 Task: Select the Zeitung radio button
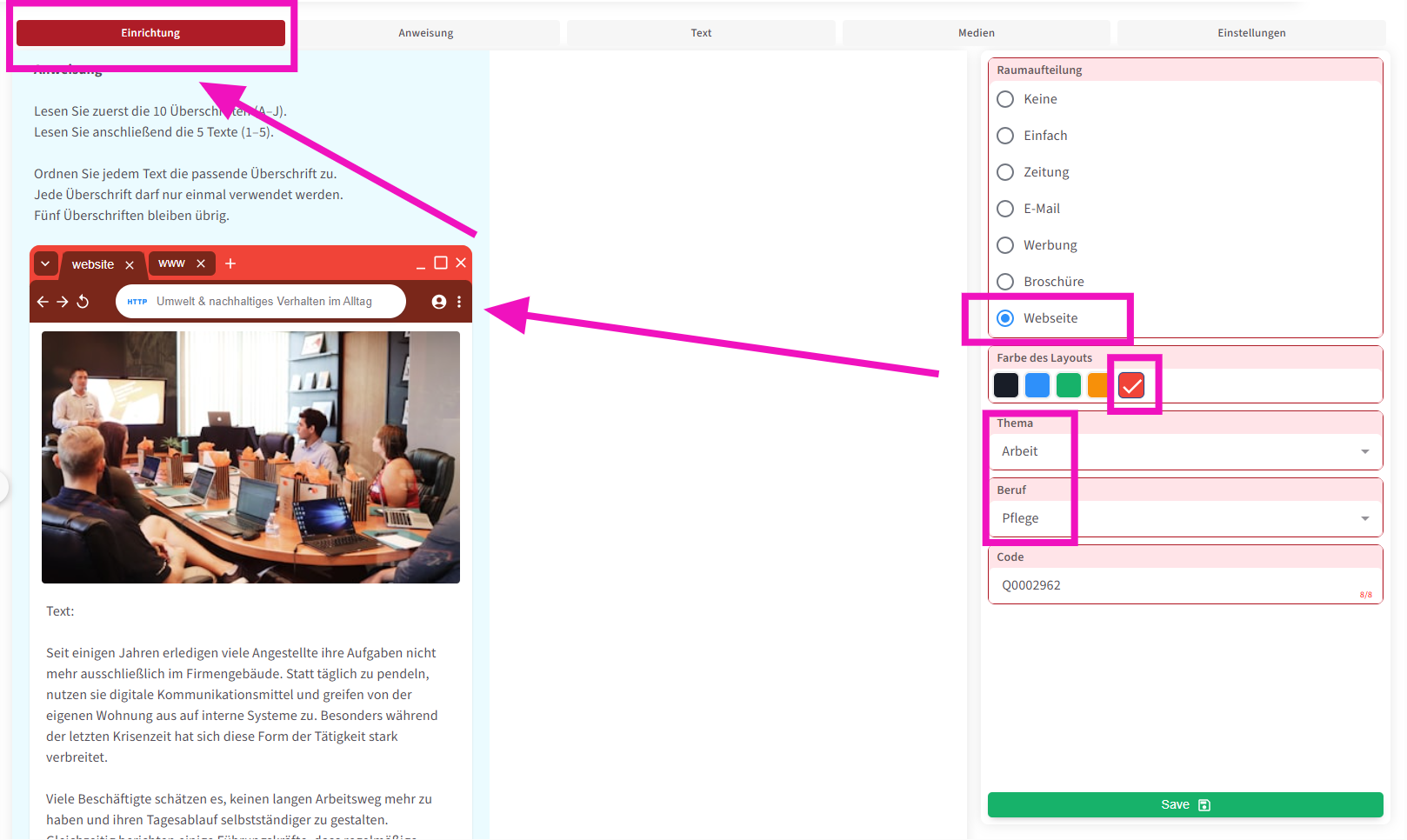[1005, 172]
